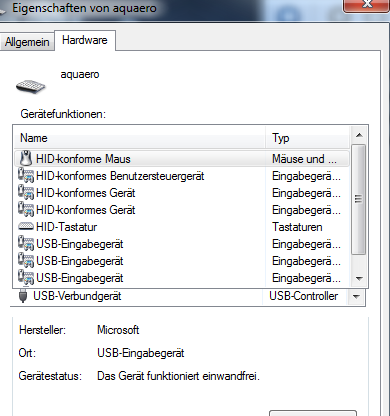Viewport: 390px width, 416px height.
Task: Sort list by Typ column header
Action: 307,138
